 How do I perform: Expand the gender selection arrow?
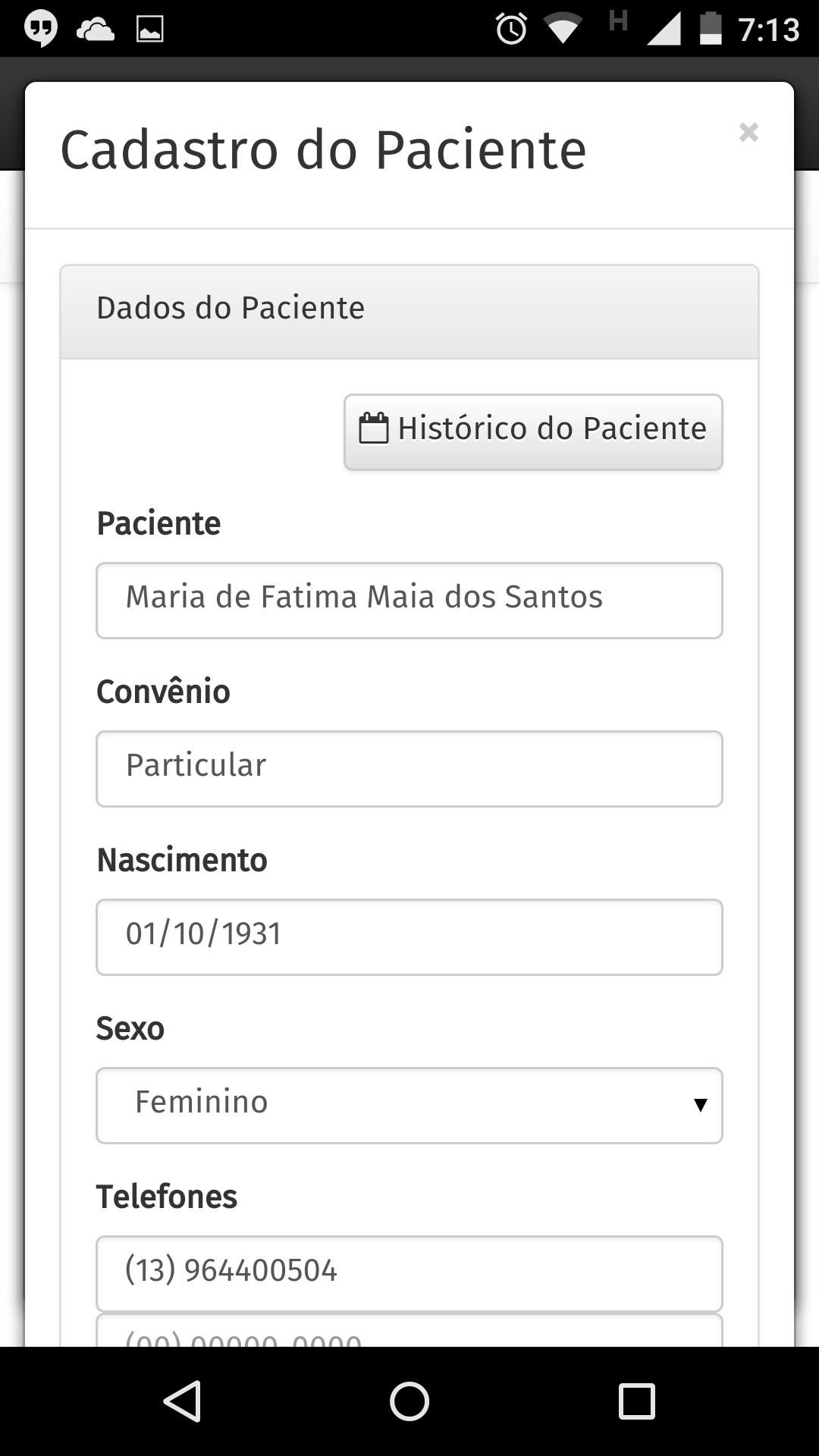[698, 1105]
